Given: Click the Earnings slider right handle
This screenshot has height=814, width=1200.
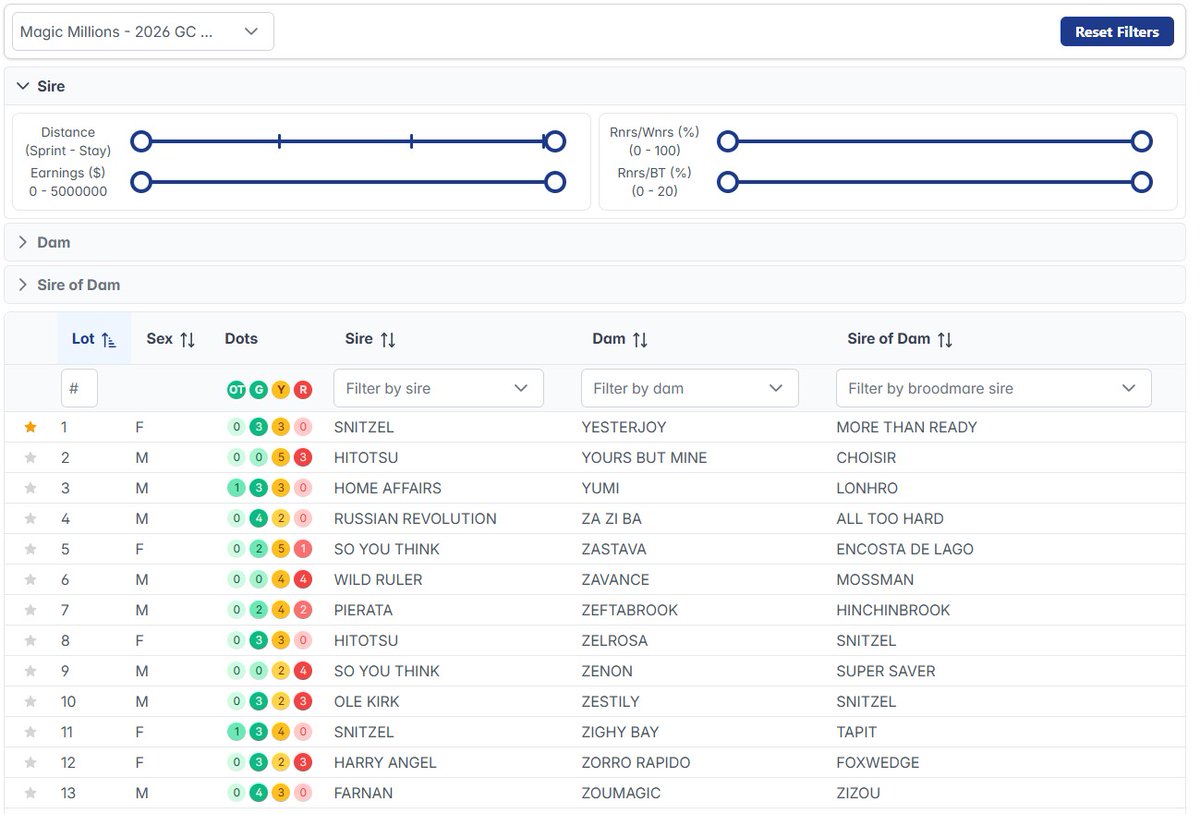Looking at the screenshot, I should point(555,182).
